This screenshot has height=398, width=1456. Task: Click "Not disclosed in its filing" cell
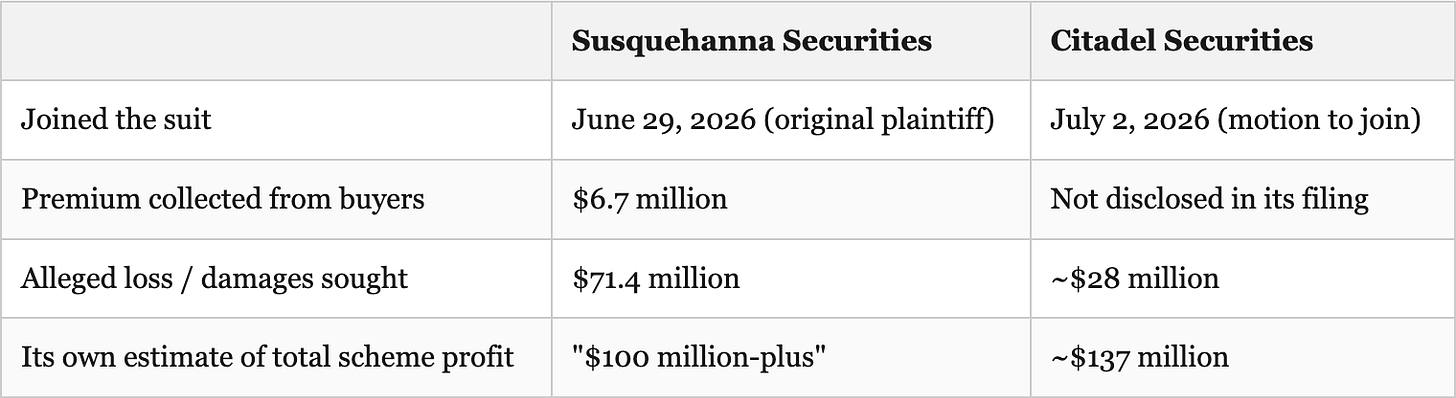tap(1242, 199)
